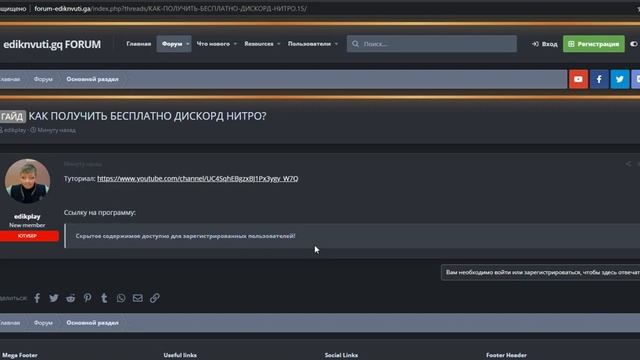
Task: Open the Главная nav item
Action: (139, 44)
